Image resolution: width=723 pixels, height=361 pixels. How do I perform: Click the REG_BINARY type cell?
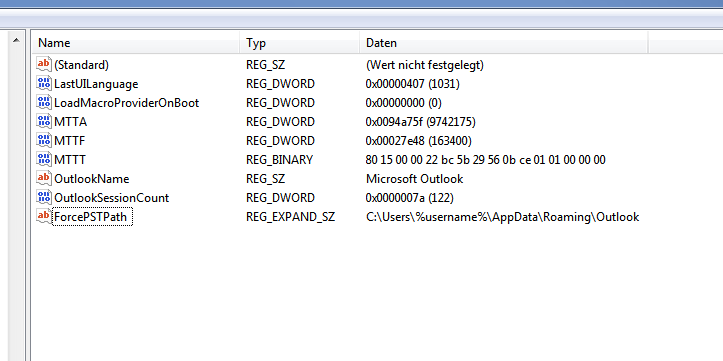point(279,160)
